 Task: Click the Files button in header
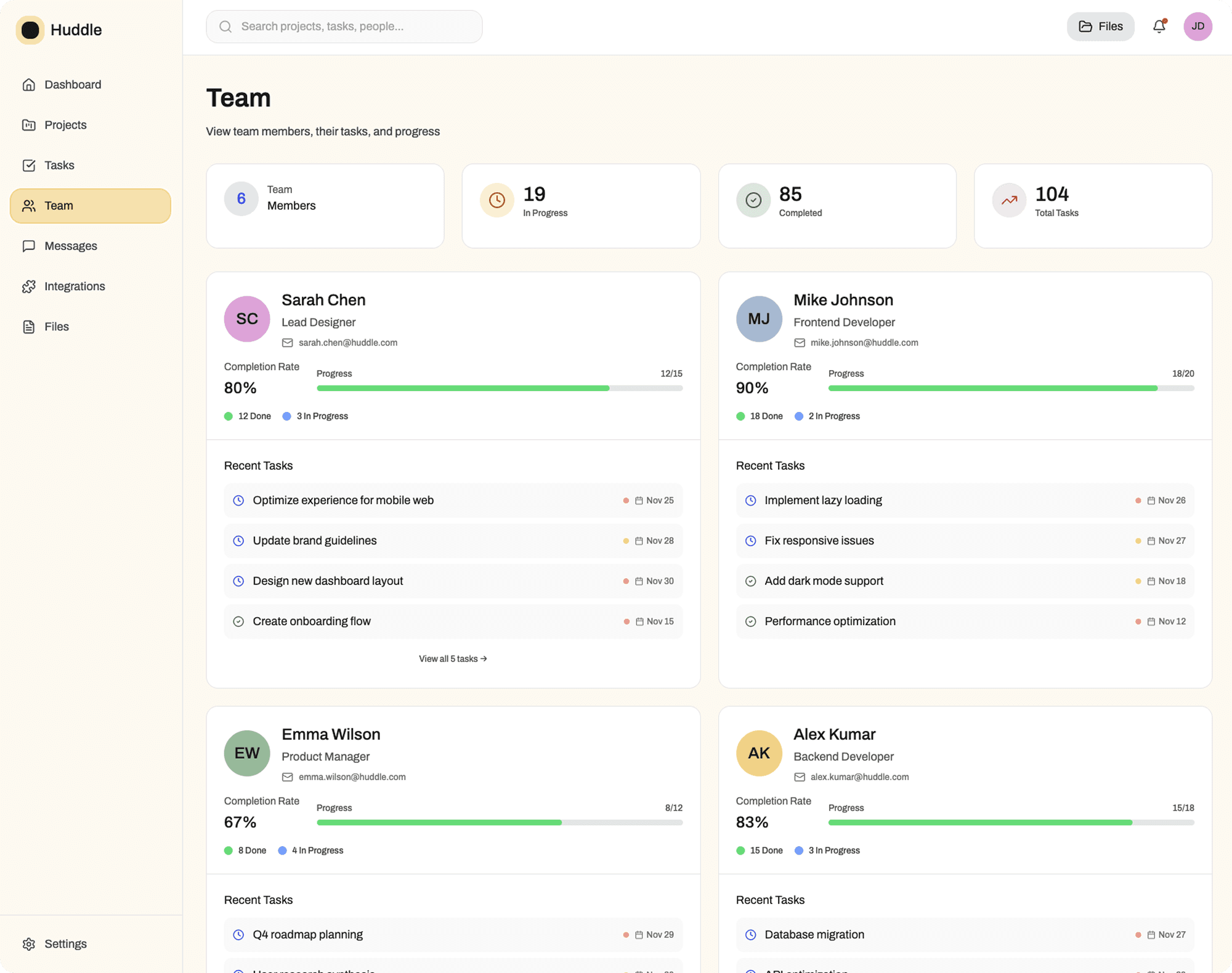click(1100, 26)
